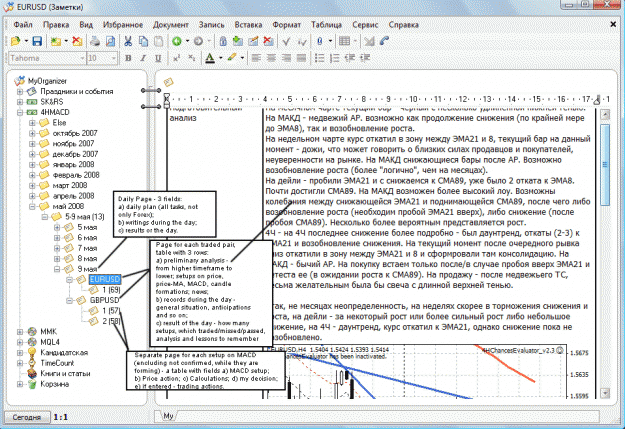This screenshot has width=625, height=429.
Task: Open the Избранное menu
Action: [123, 25]
